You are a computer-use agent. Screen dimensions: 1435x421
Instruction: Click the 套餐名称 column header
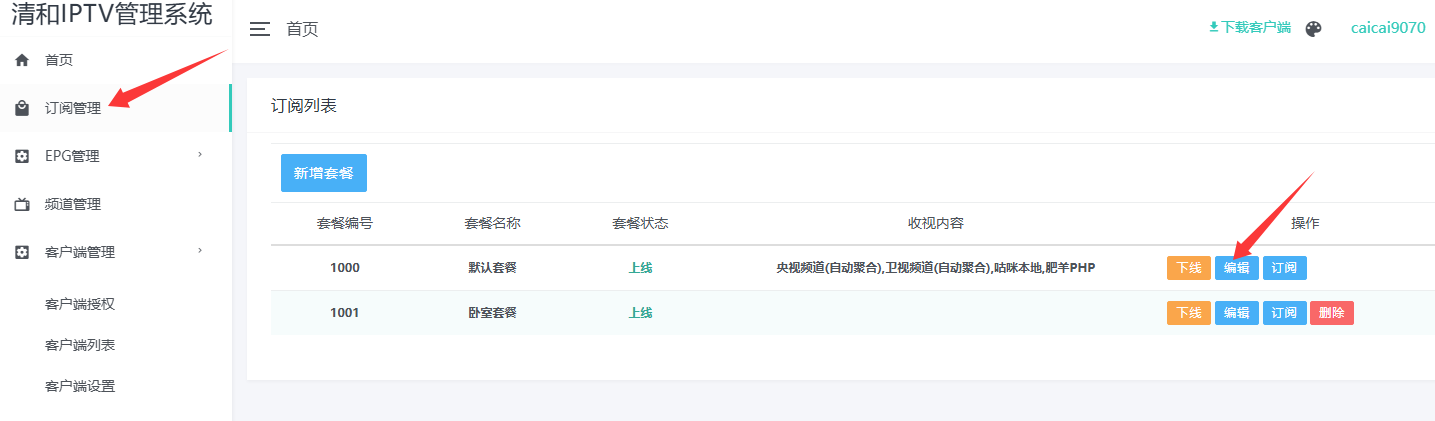[493, 223]
